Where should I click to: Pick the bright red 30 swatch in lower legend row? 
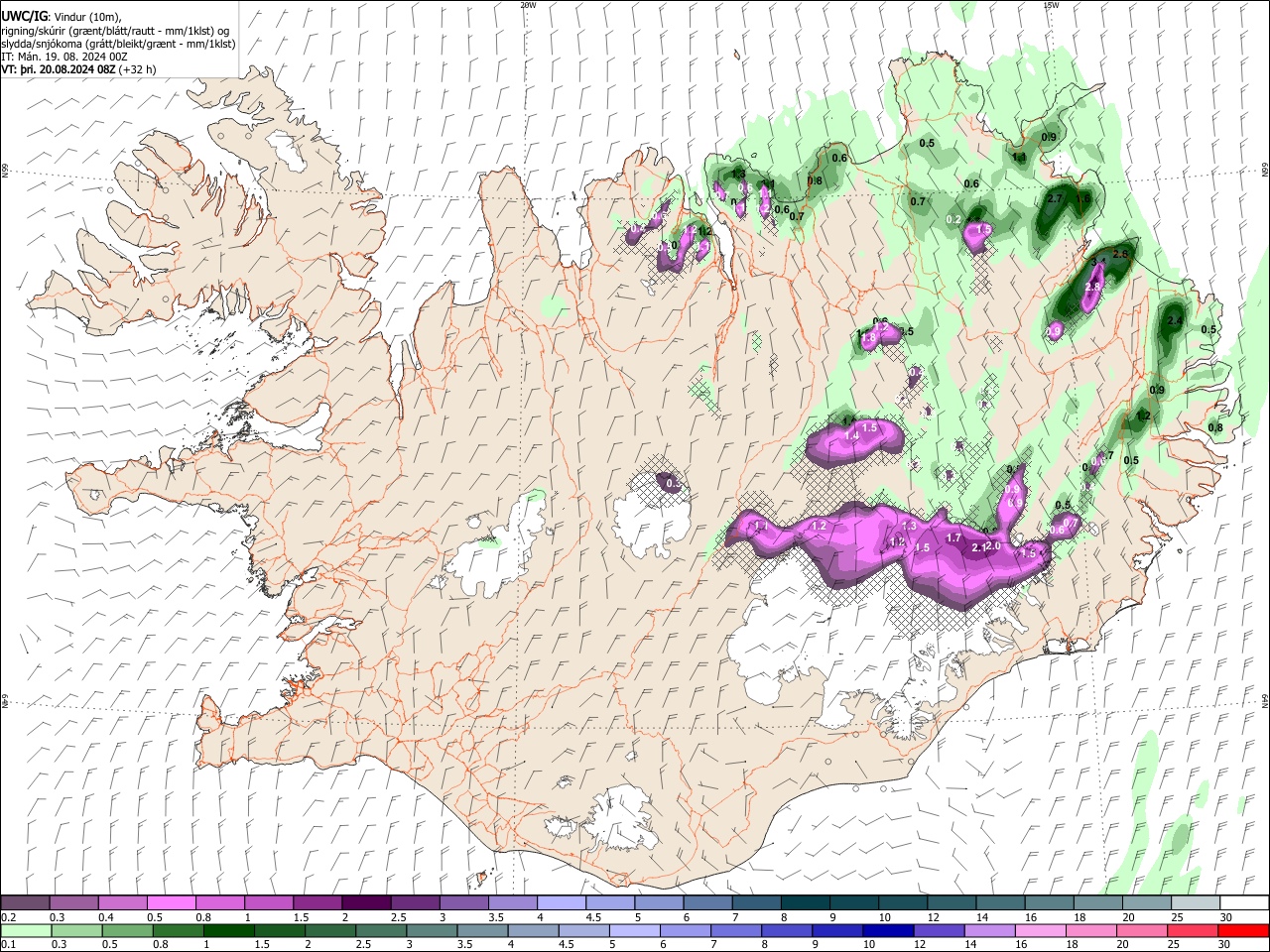(1244, 930)
